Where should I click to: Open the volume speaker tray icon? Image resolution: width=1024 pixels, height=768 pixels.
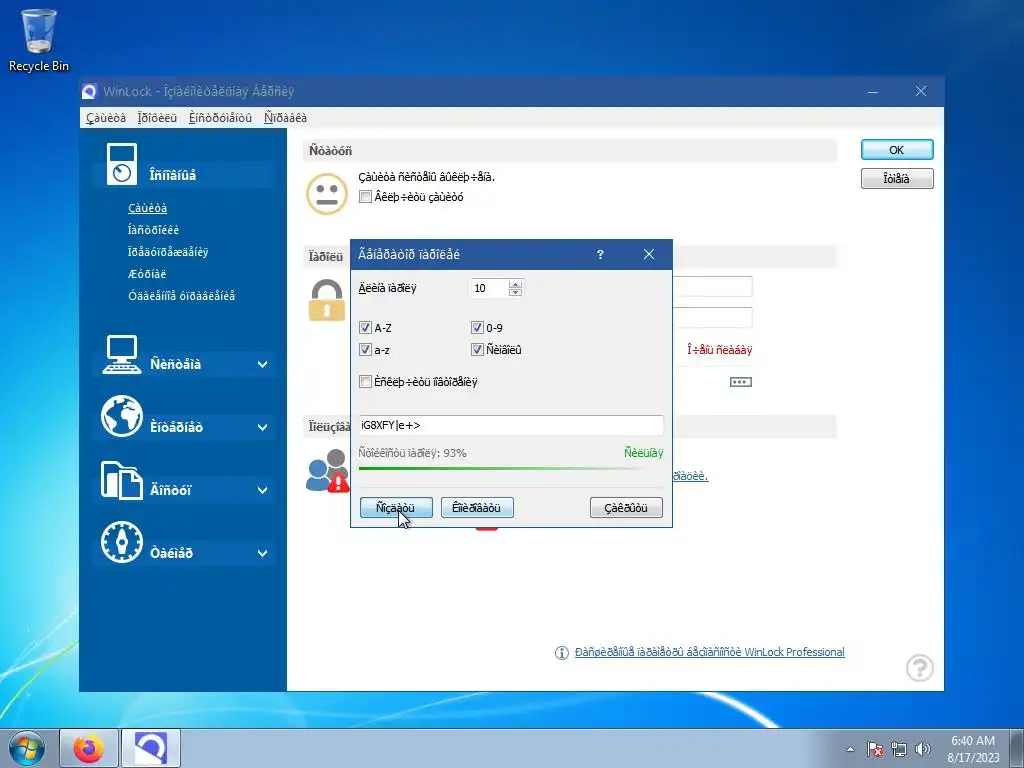tap(922, 749)
